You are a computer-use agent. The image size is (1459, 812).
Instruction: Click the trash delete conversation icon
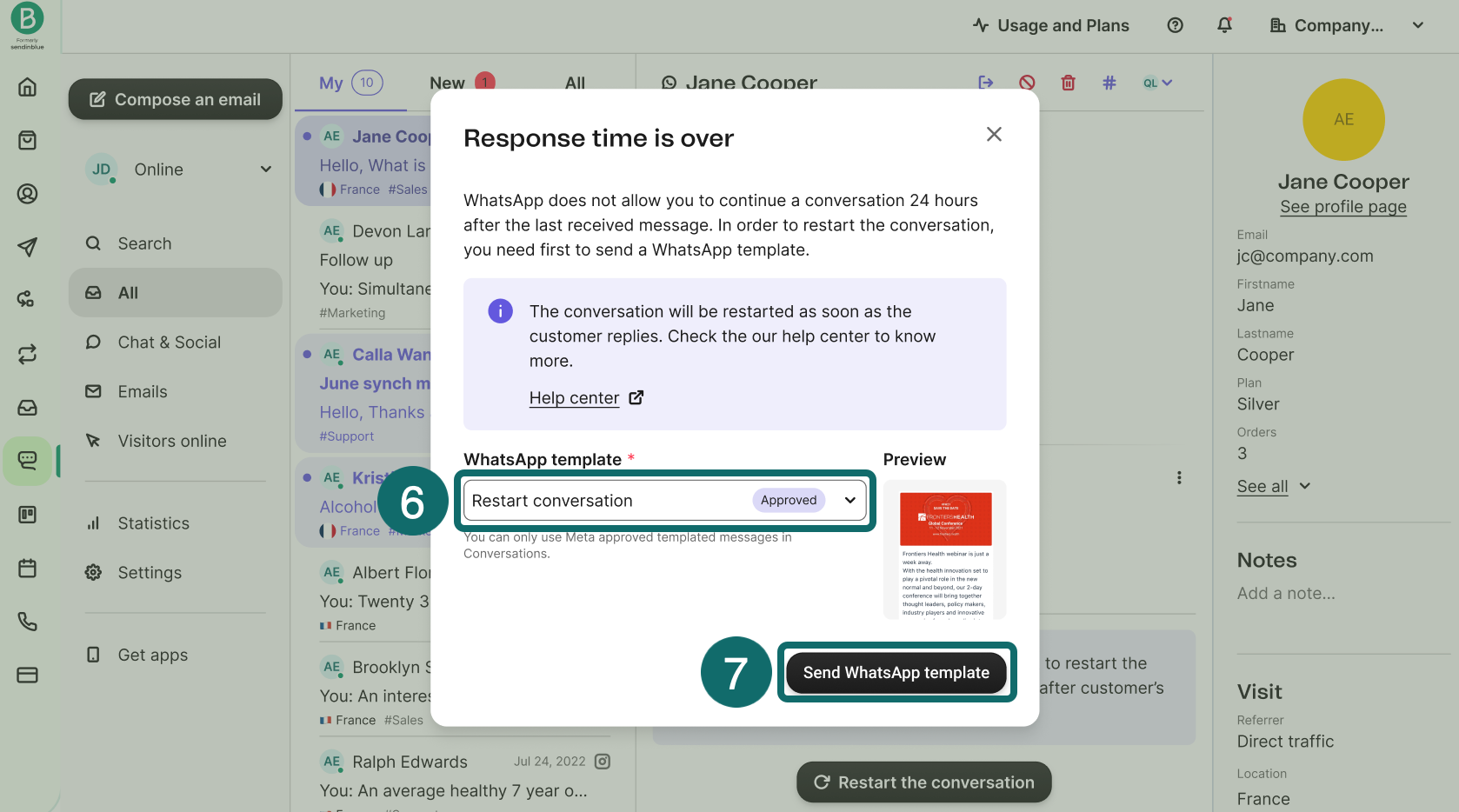[x=1068, y=83]
